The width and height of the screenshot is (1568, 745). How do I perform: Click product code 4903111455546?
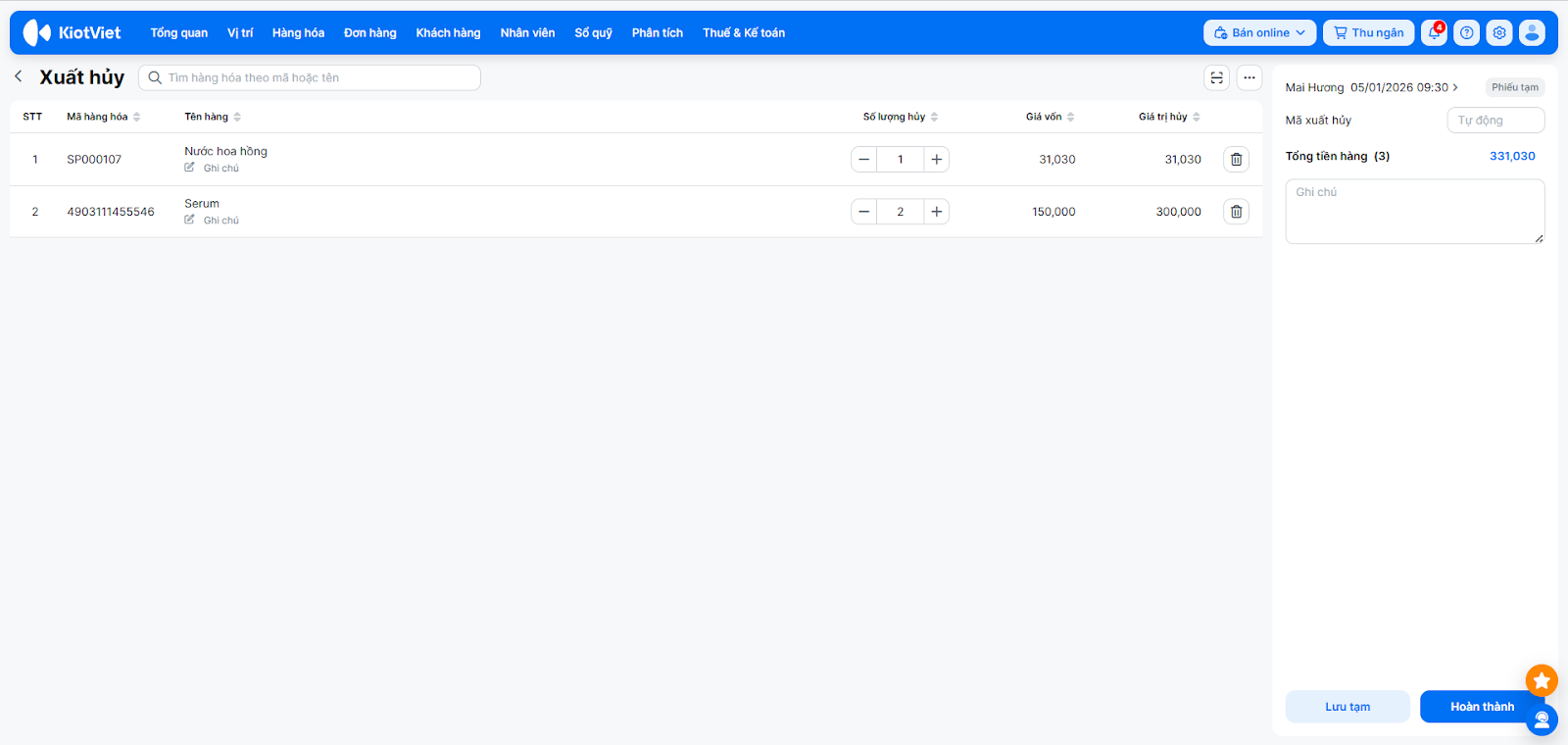point(111,212)
